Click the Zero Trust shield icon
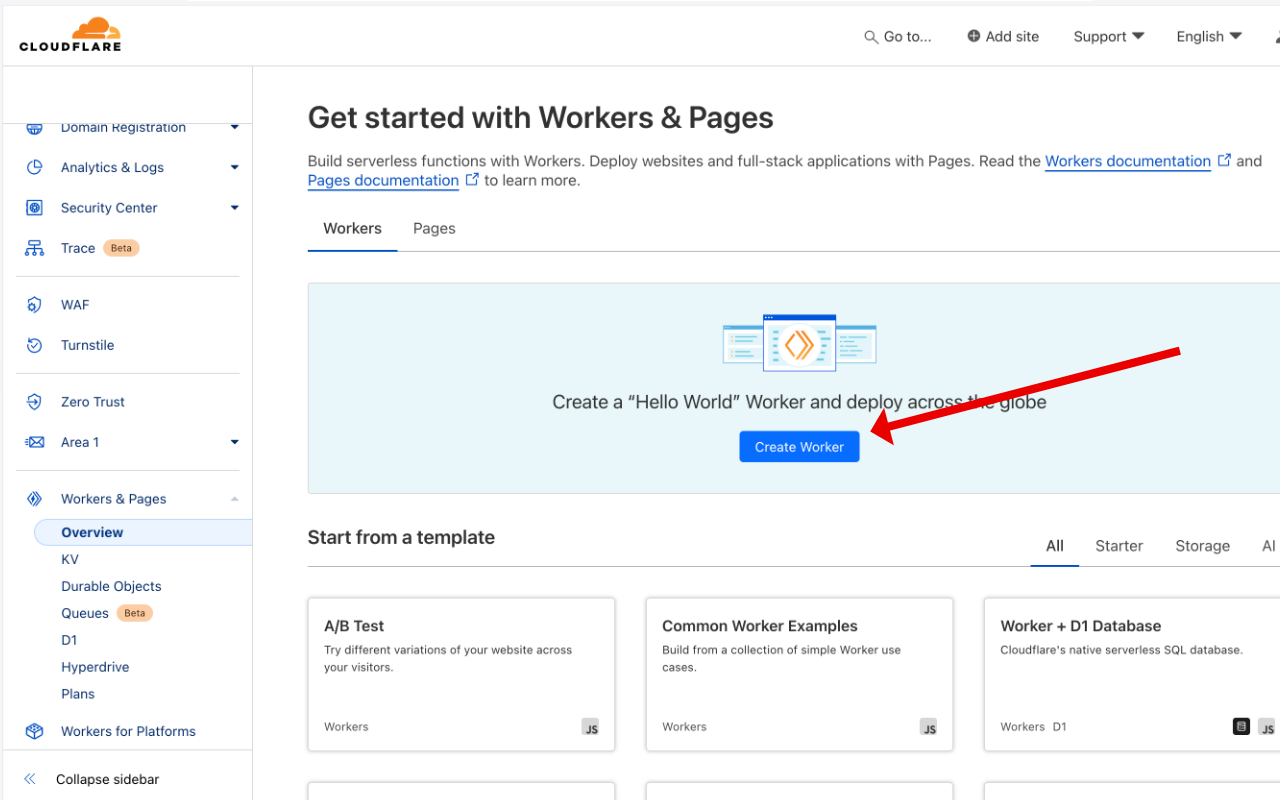Image resolution: width=1280 pixels, height=800 pixels. 34,402
